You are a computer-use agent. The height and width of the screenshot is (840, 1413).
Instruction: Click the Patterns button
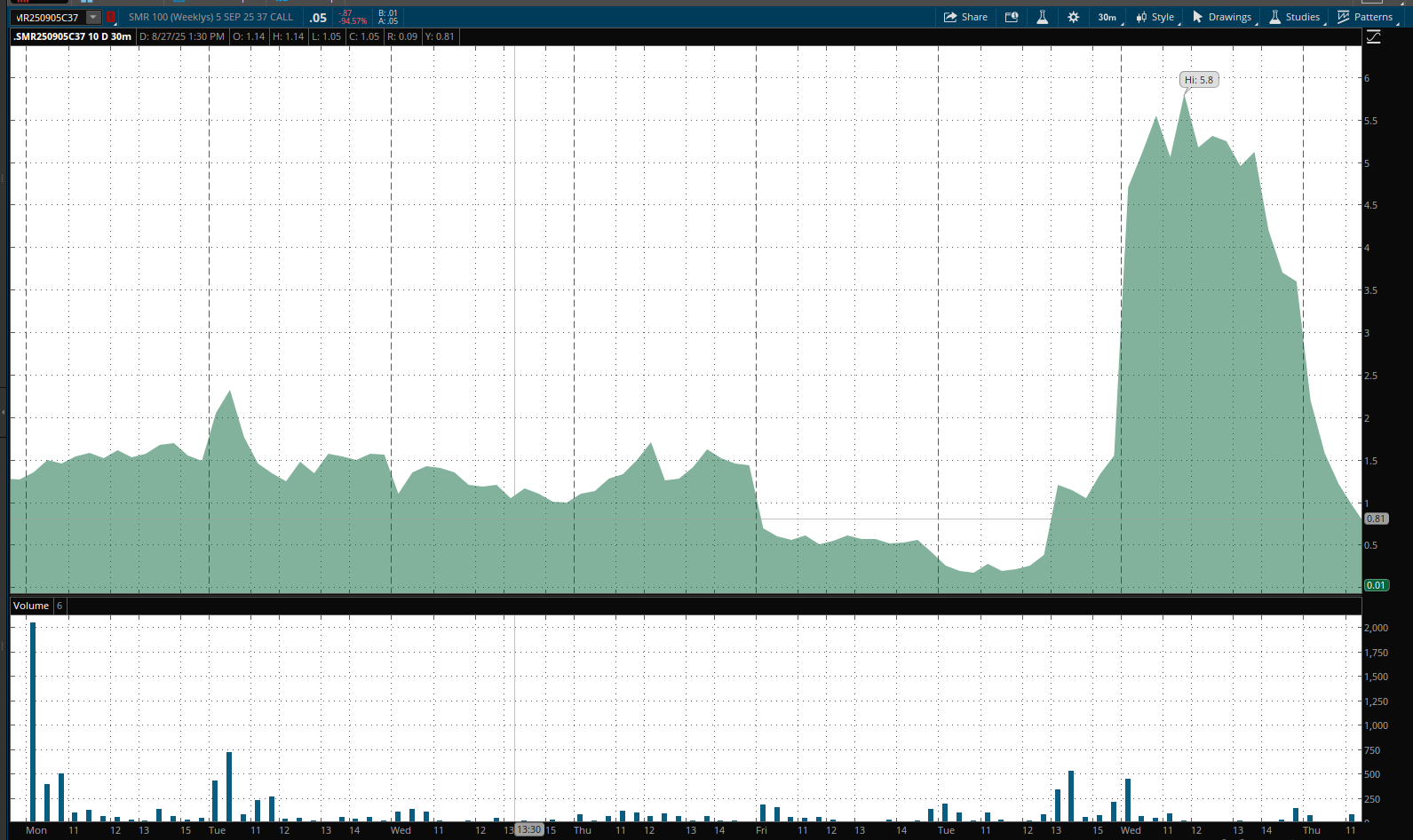click(1365, 17)
